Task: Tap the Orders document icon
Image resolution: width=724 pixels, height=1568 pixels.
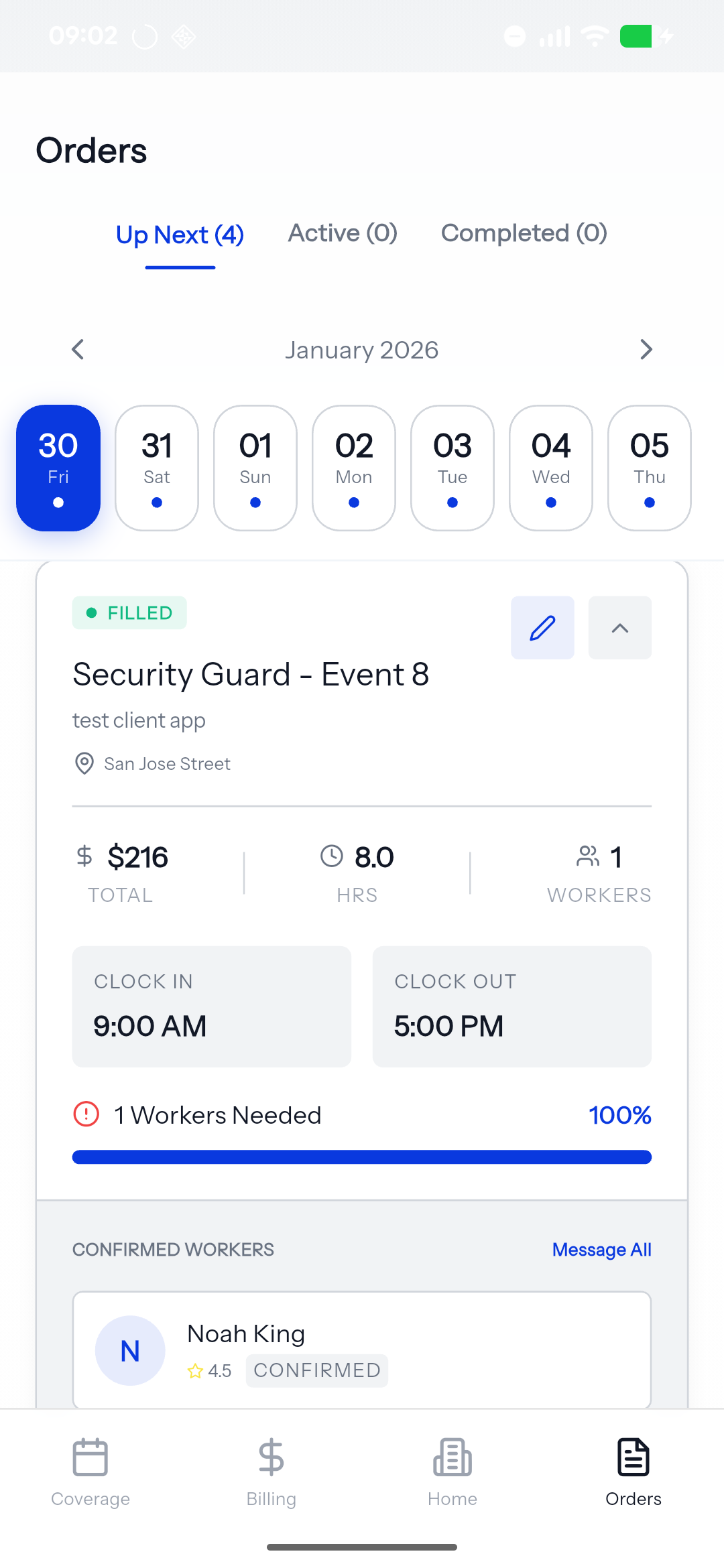Action: click(633, 1457)
